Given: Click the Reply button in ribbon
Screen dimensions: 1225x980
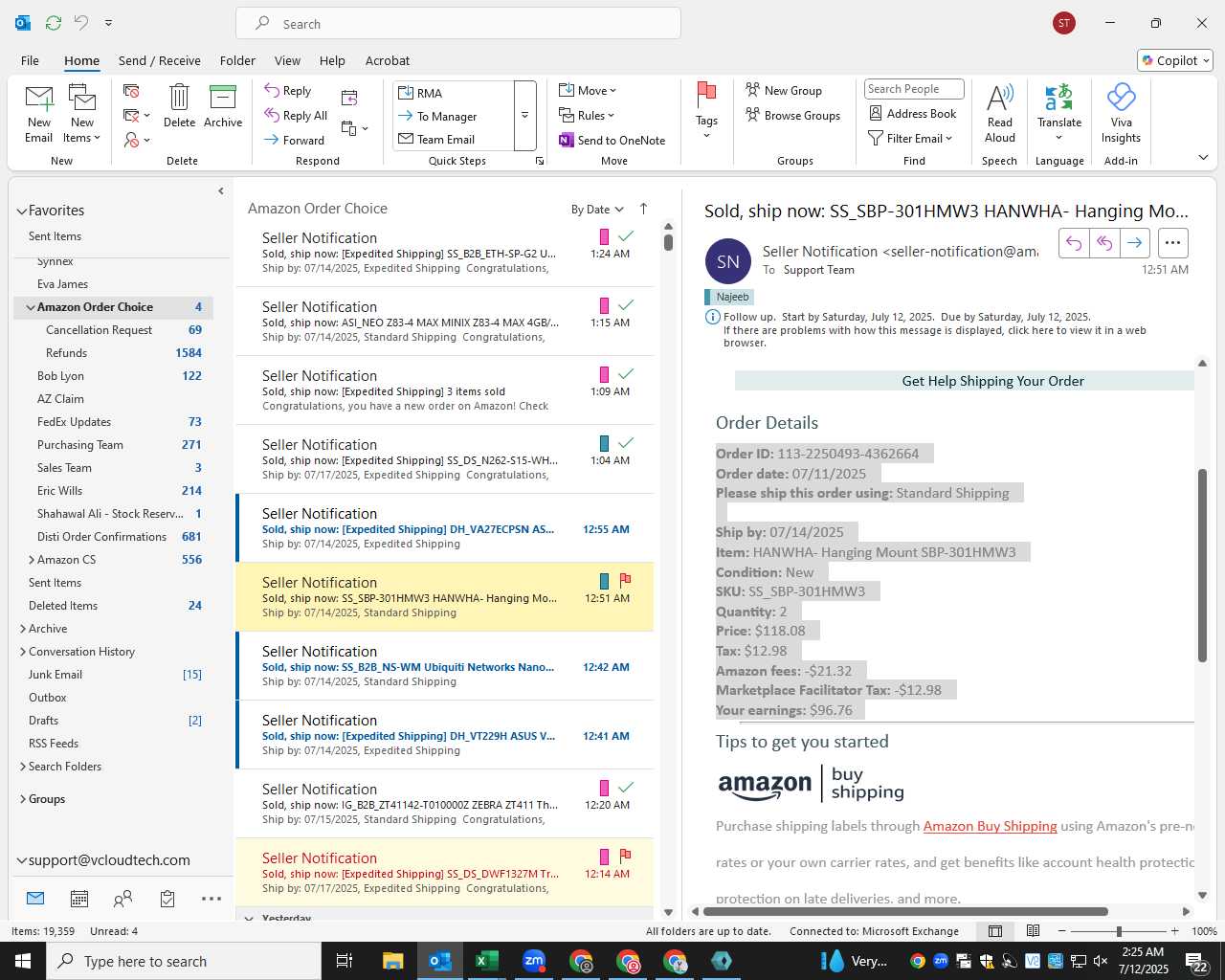Looking at the screenshot, I should point(288,90).
